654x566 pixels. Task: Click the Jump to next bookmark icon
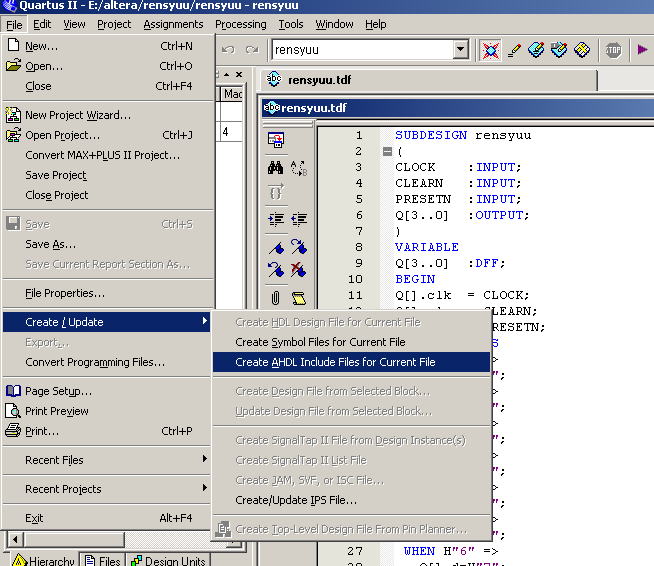[299, 247]
